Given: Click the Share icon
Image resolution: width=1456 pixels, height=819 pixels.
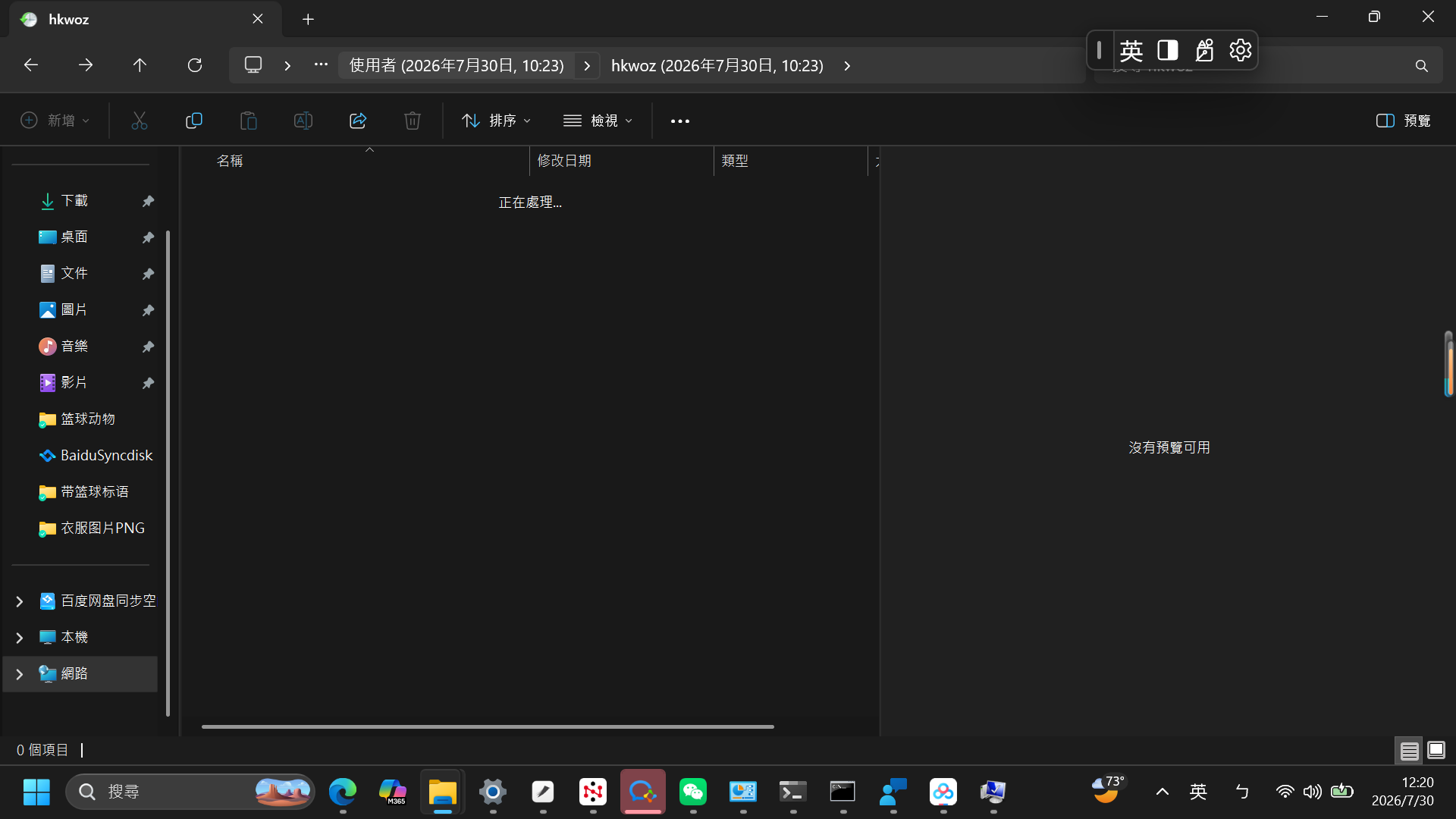Looking at the screenshot, I should (358, 121).
